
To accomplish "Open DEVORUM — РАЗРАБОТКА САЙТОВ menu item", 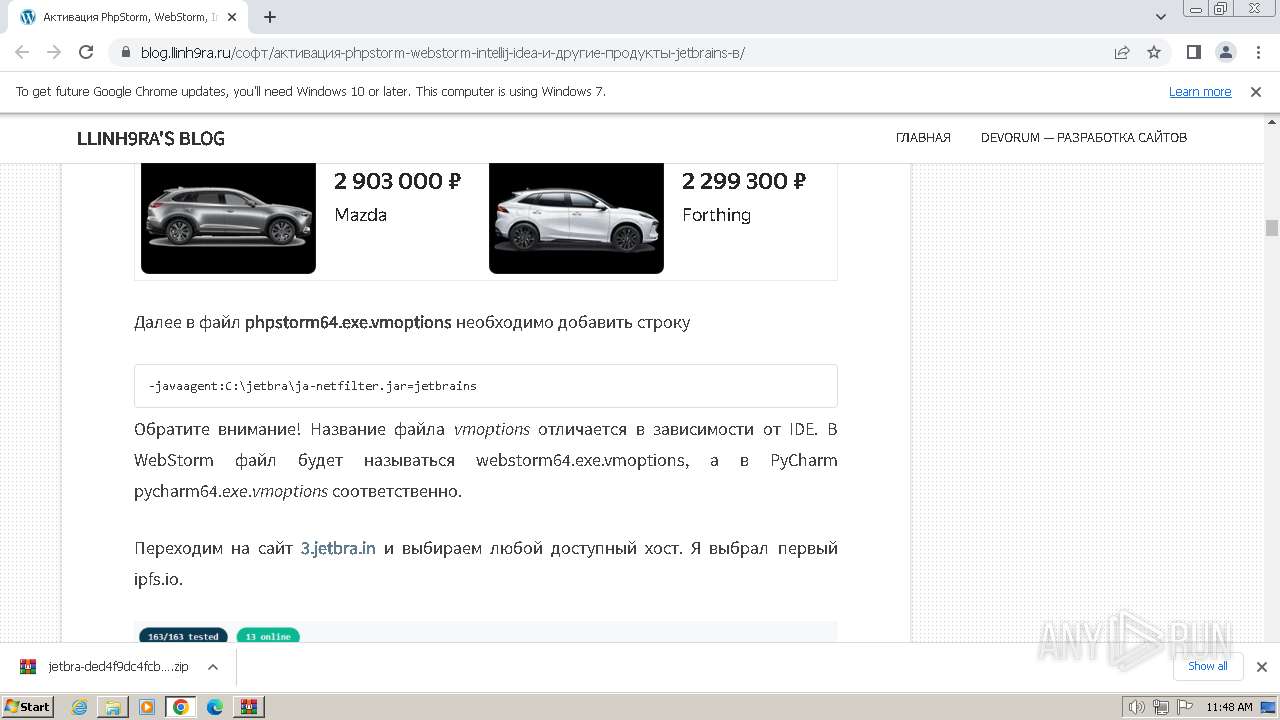I will tap(1084, 138).
